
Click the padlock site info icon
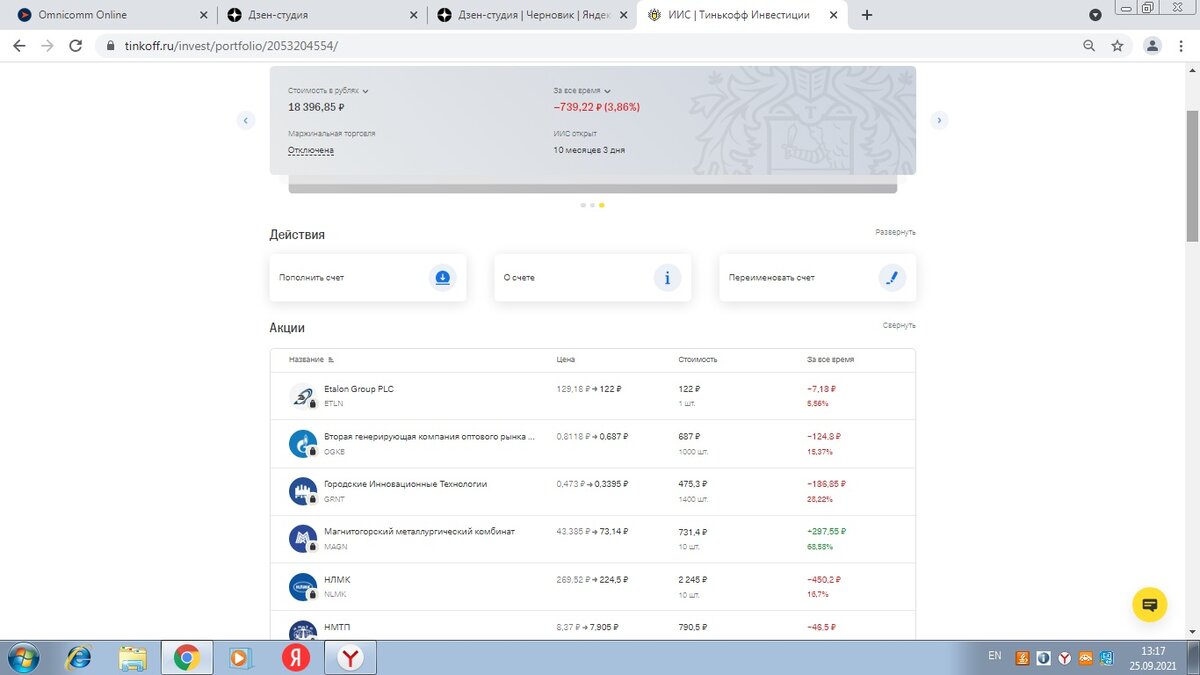[x=110, y=46]
